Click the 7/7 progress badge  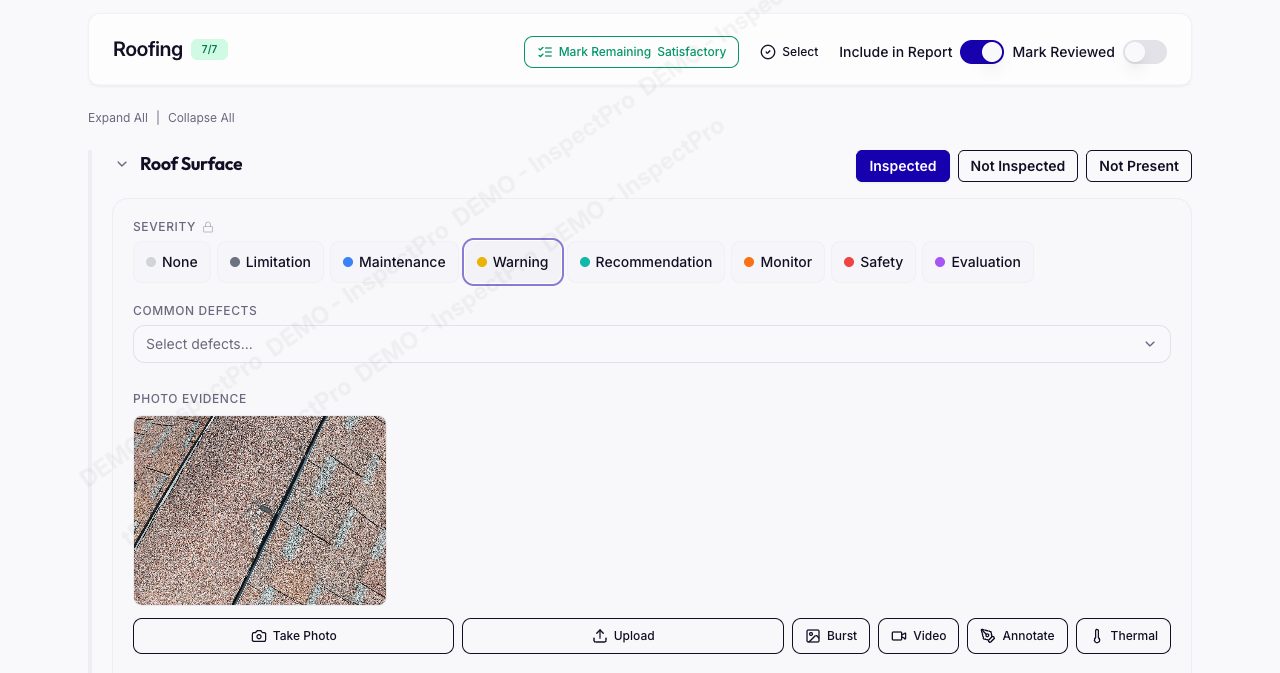click(x=210, y=49)
